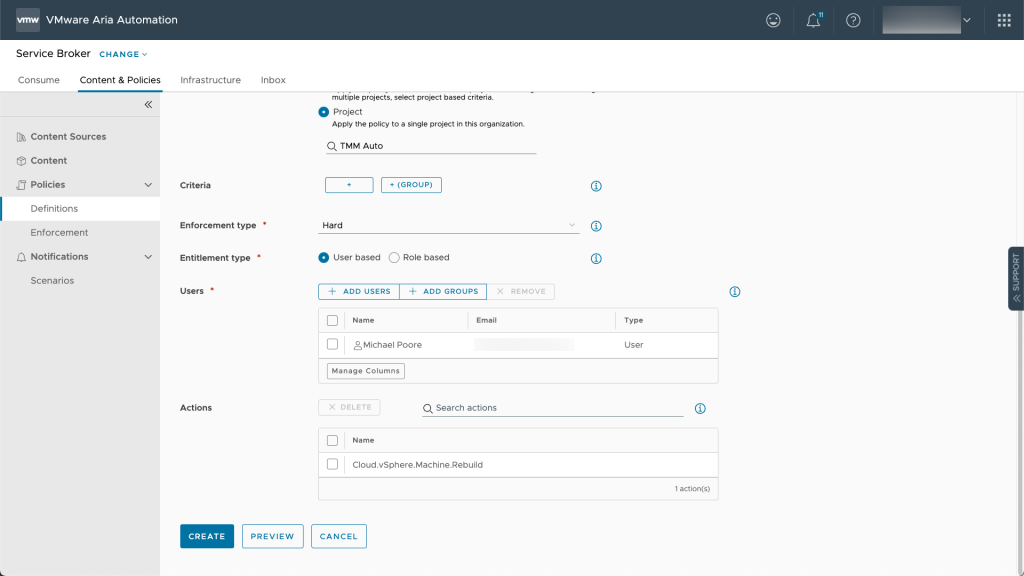Check the box for Michael Poore

(333, 344)
